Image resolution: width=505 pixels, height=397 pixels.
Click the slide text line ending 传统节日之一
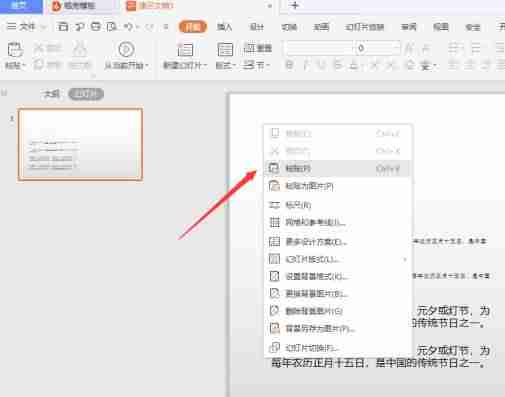[x=378, y=363]
